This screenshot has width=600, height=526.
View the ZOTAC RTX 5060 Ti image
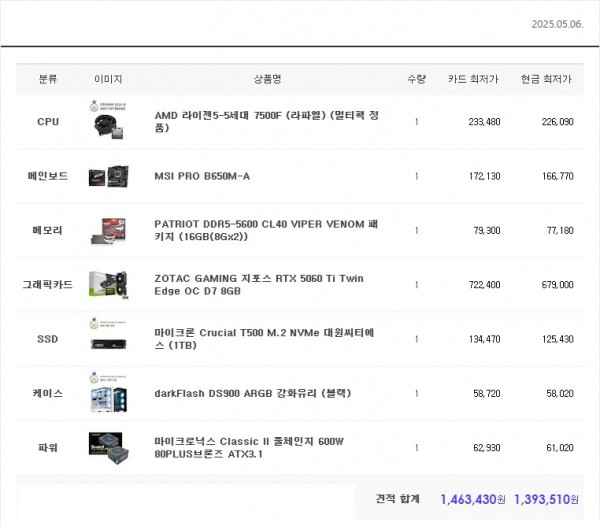pos(108,284)
